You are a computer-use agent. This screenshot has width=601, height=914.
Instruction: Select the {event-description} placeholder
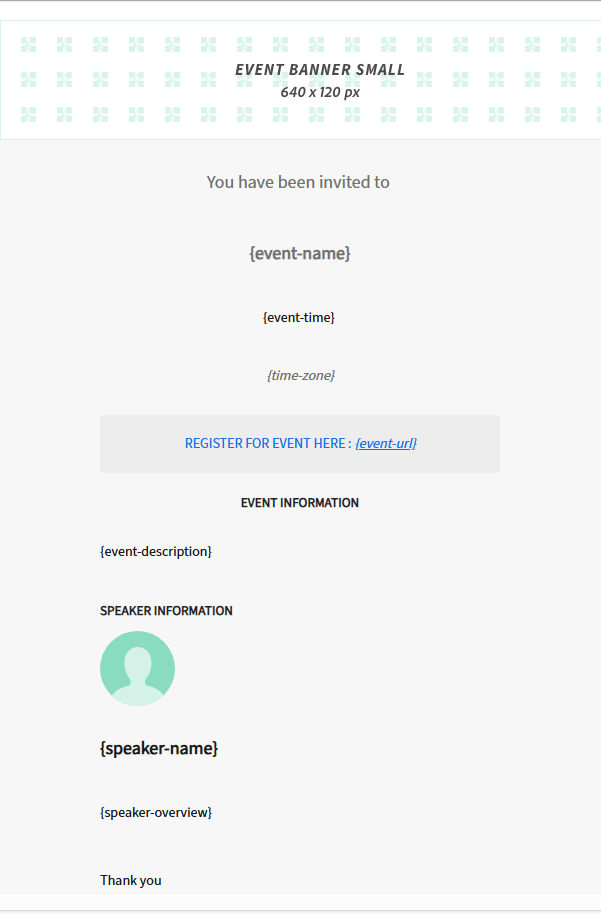pyautogui.click(x=156, y=551)
